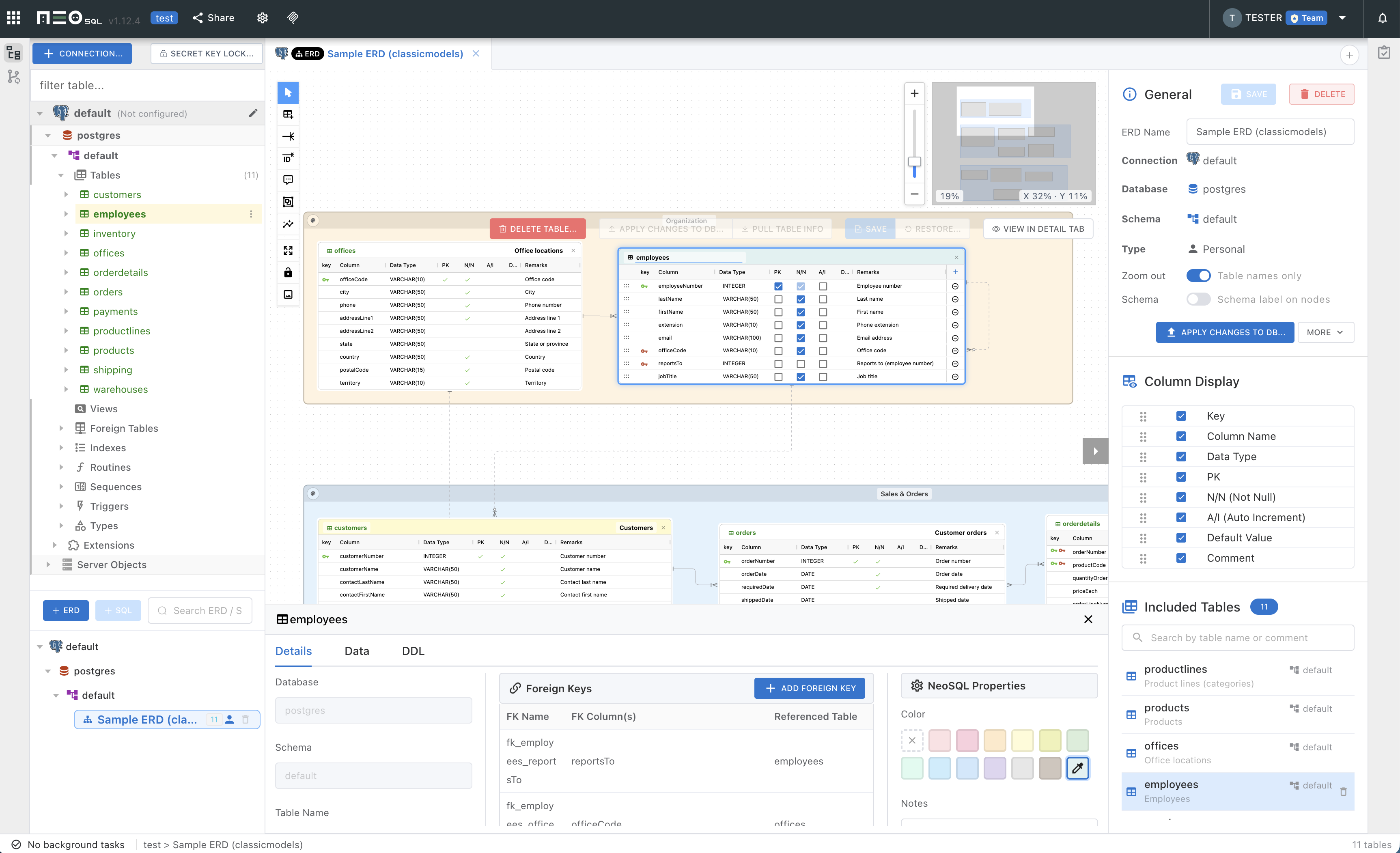Click VIEW IN DETAIL TAB button
Screen dimensions: 1400x853
pos(1038,228)
